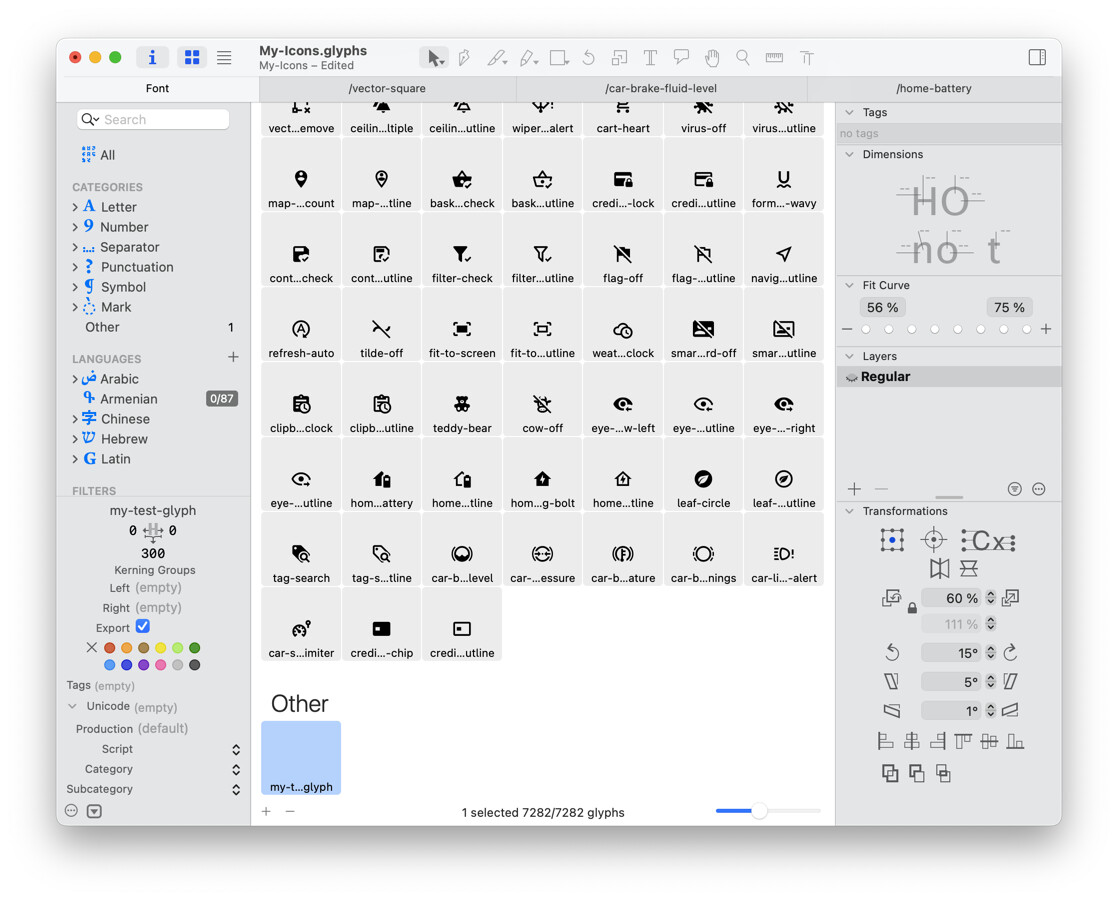Image resolution: width=1118 pixels, height=900 pixels.
Task: Open the /car-brake-fluid-level tab
Action: coord(661,88)
